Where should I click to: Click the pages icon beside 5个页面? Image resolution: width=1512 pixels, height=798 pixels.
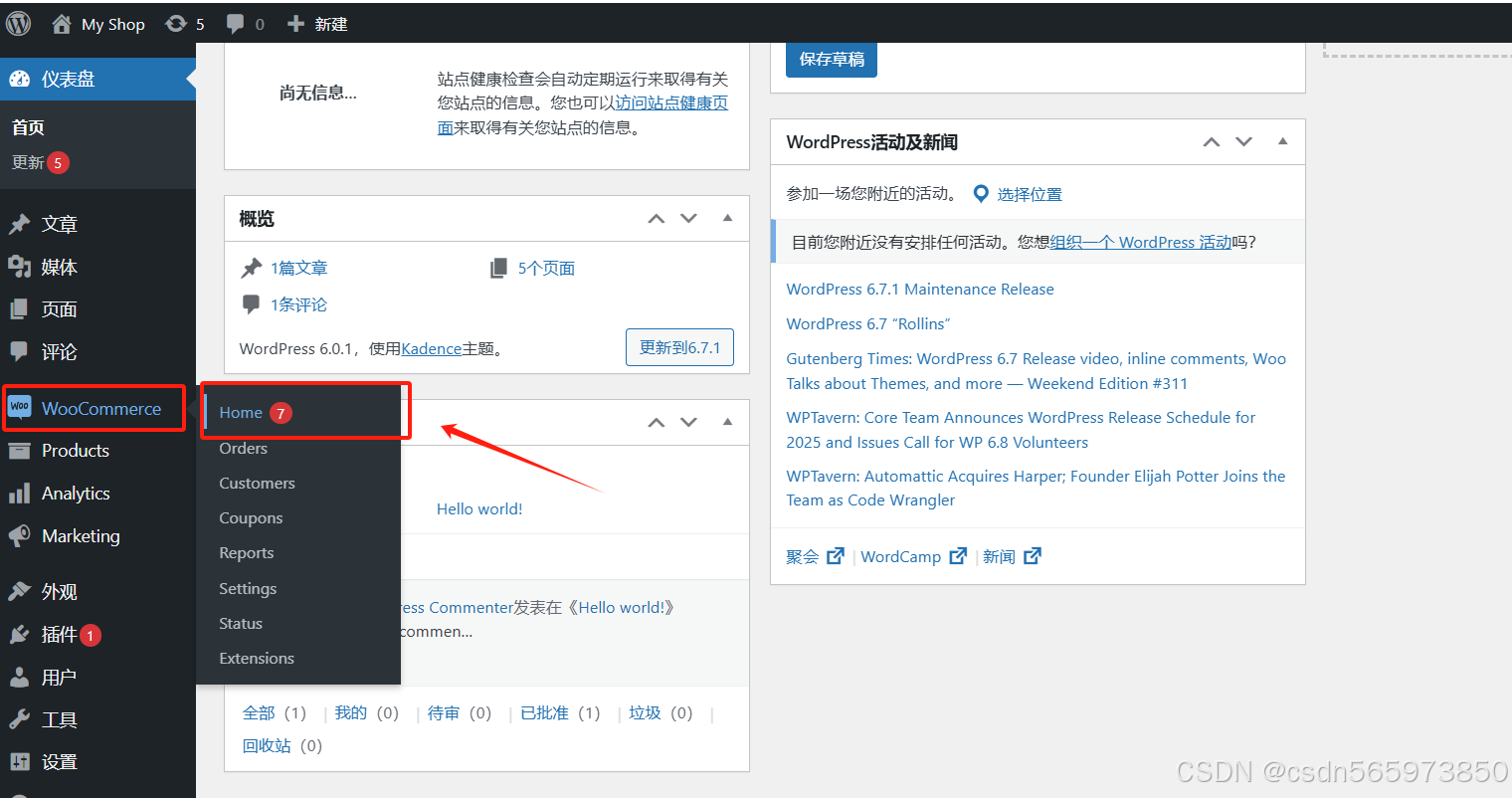499,268
